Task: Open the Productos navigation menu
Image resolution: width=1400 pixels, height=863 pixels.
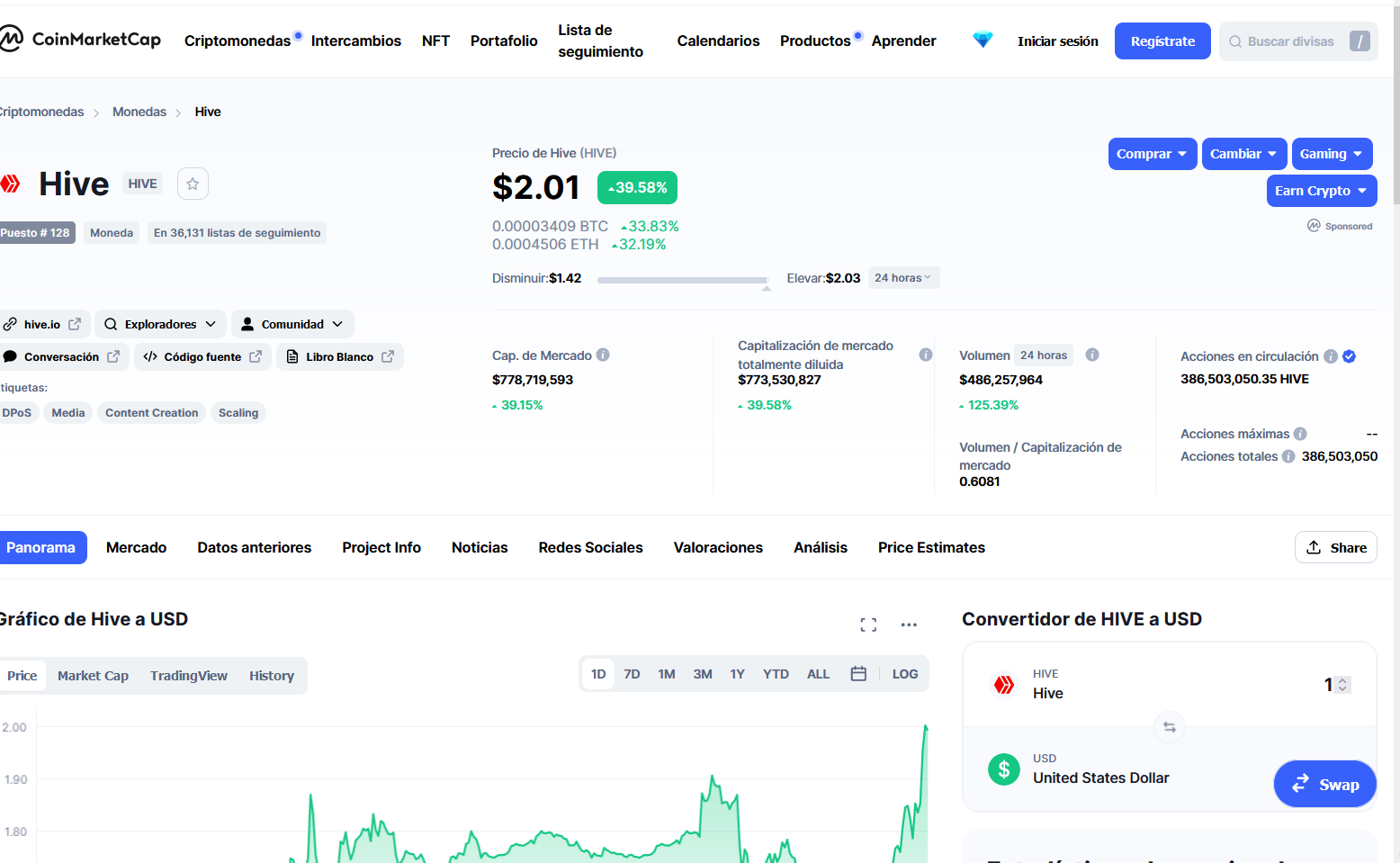Action: pos(815,40)
